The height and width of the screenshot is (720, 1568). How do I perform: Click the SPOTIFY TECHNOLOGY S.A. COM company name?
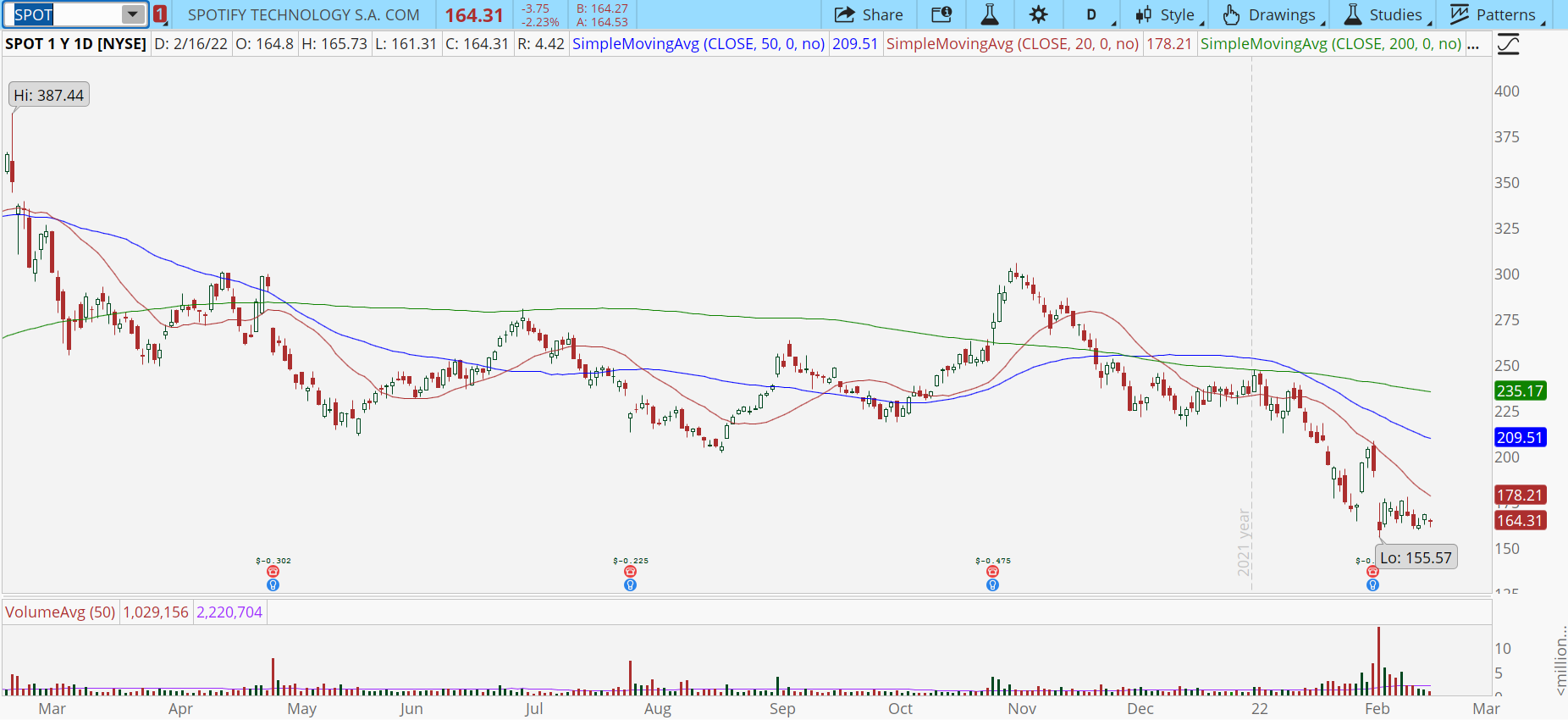pos(303,14)
